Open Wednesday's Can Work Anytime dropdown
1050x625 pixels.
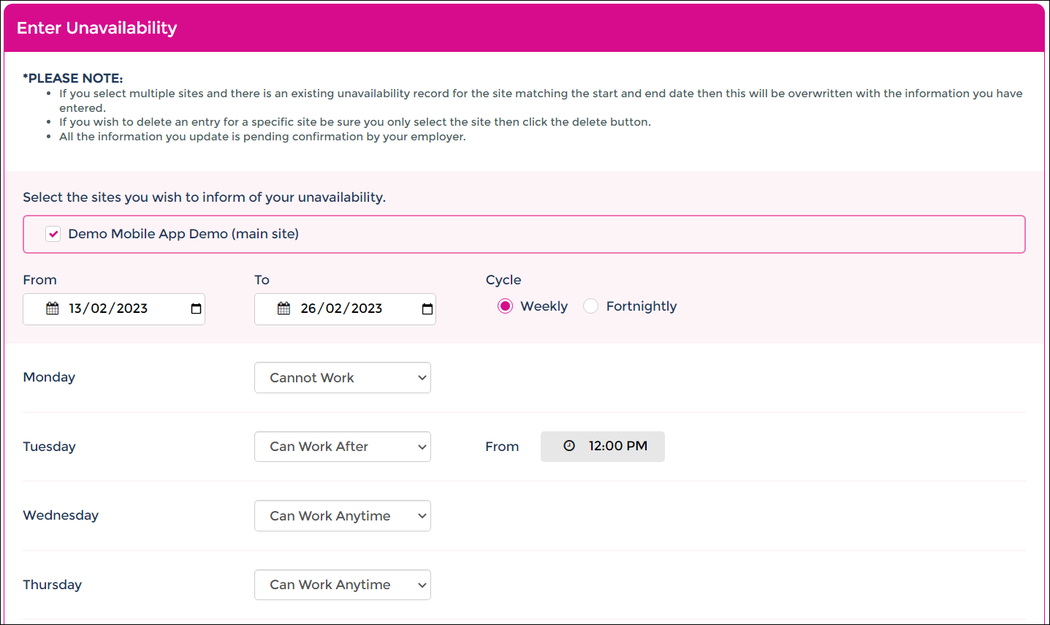point(342,515)
